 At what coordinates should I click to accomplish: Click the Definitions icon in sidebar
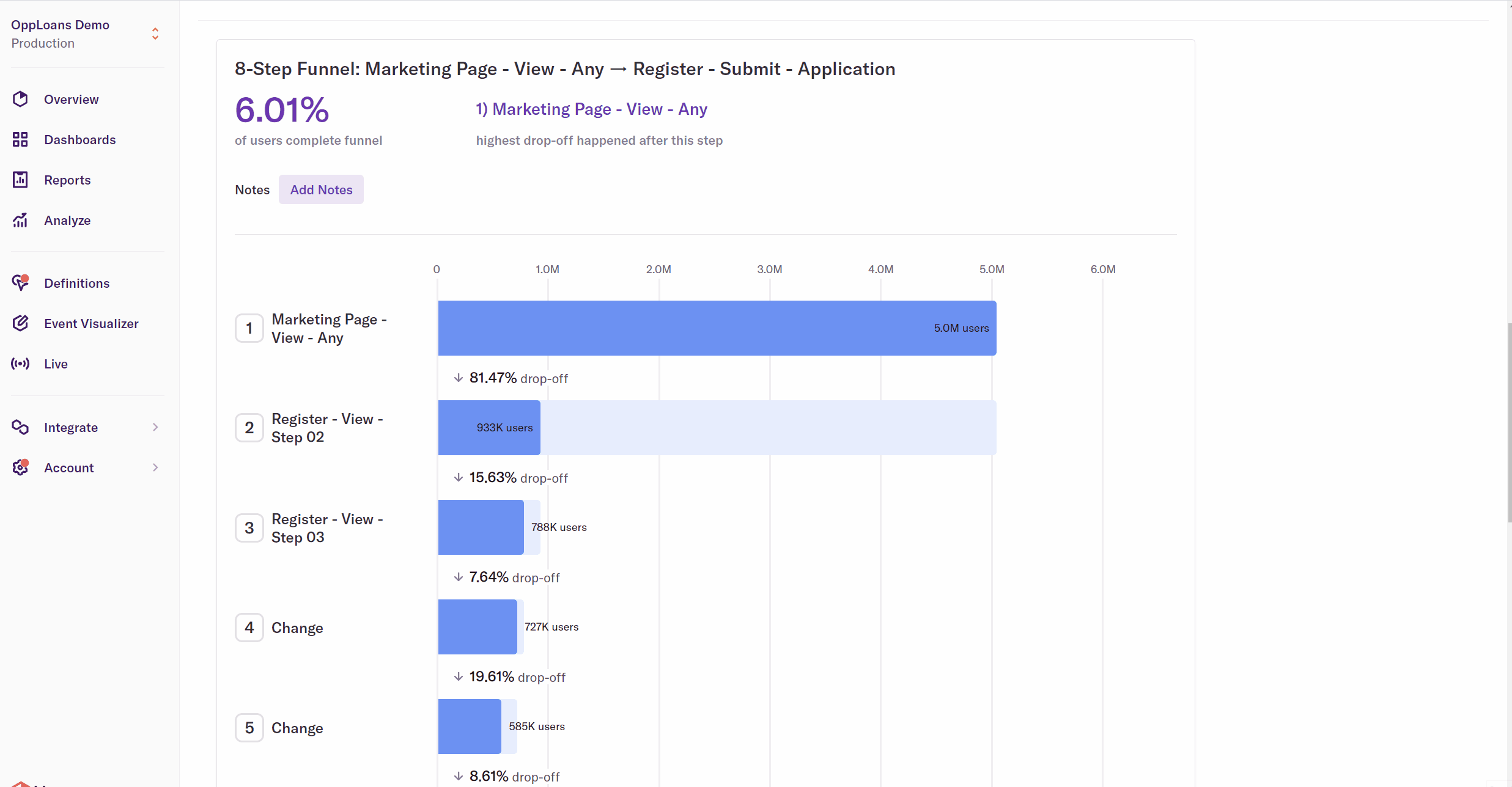pyautogui.click(x=20, y=283)
